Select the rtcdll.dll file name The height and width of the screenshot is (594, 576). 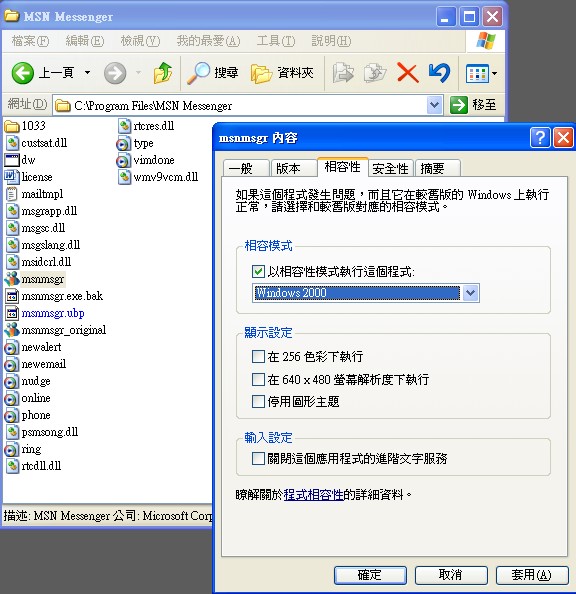(x=41, y=466)
